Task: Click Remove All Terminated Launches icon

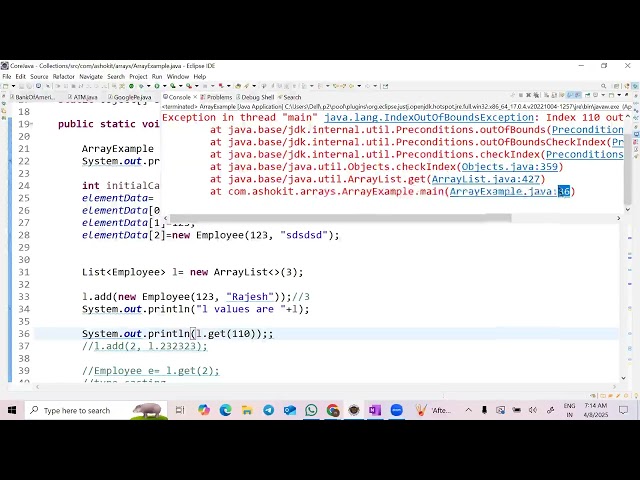Action: pos(536,95)
